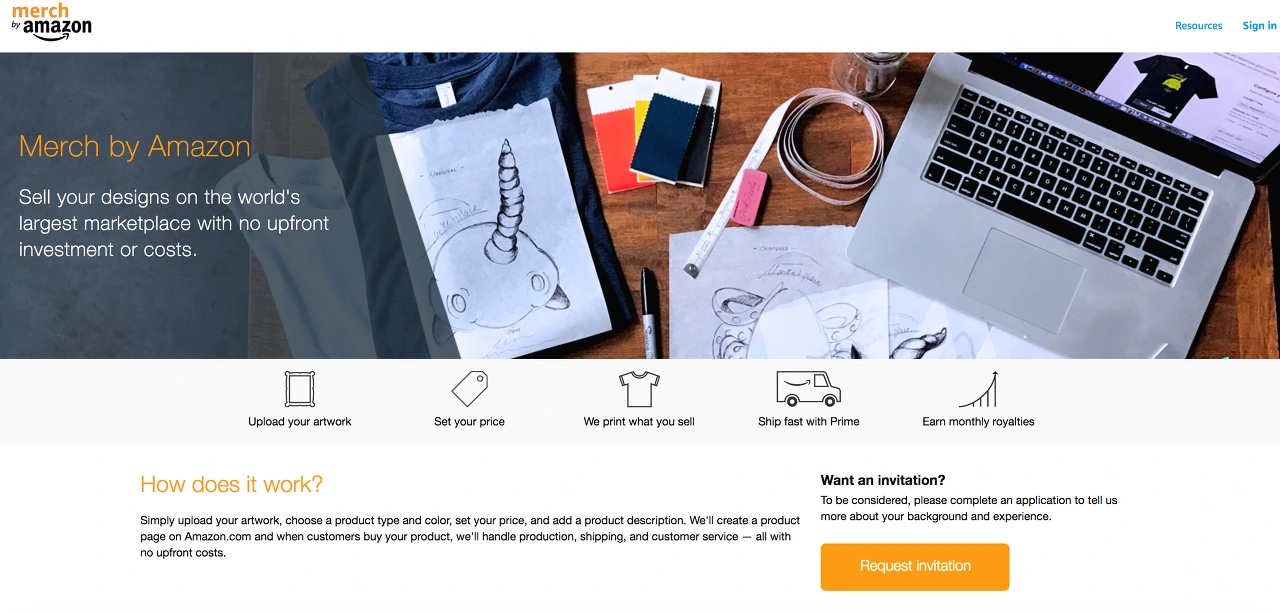Screen dimensions: 1280x614
Task: Click the Request invitation button
Action: click(915, 566)
